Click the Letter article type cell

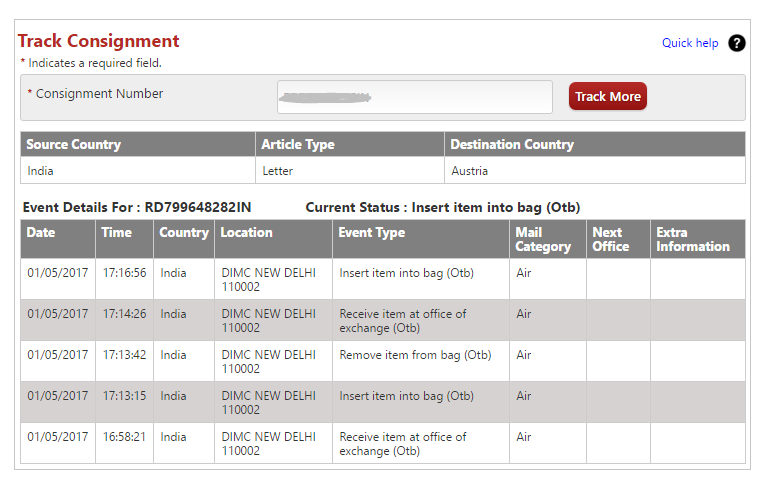pyautogui.click(x=277, y=171)
